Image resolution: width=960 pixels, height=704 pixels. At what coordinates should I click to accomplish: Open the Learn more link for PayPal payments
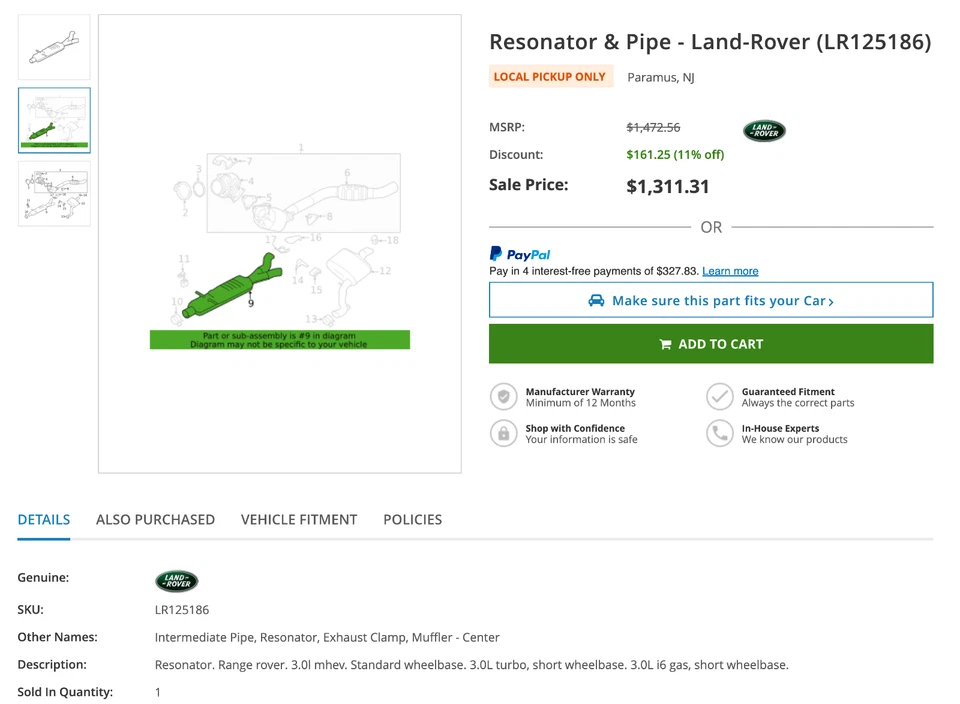(x=731, y=270)
